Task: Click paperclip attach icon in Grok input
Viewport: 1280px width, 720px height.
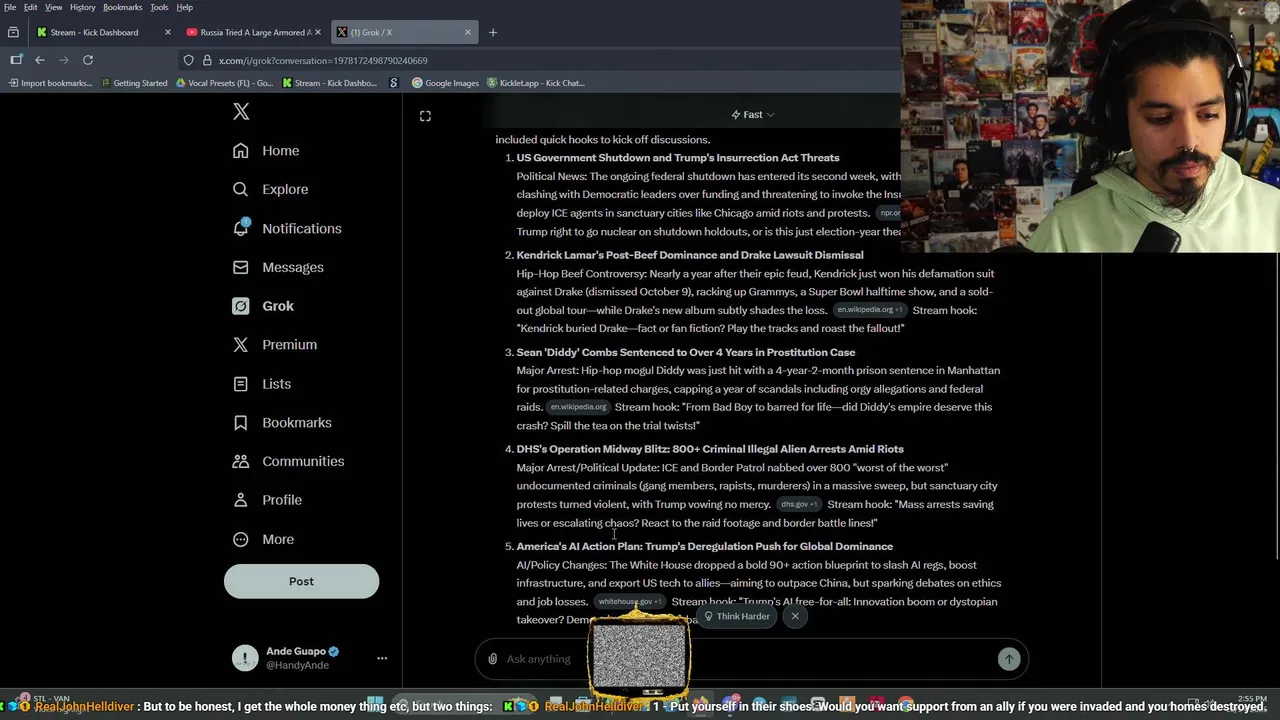Action: point(492,659)
